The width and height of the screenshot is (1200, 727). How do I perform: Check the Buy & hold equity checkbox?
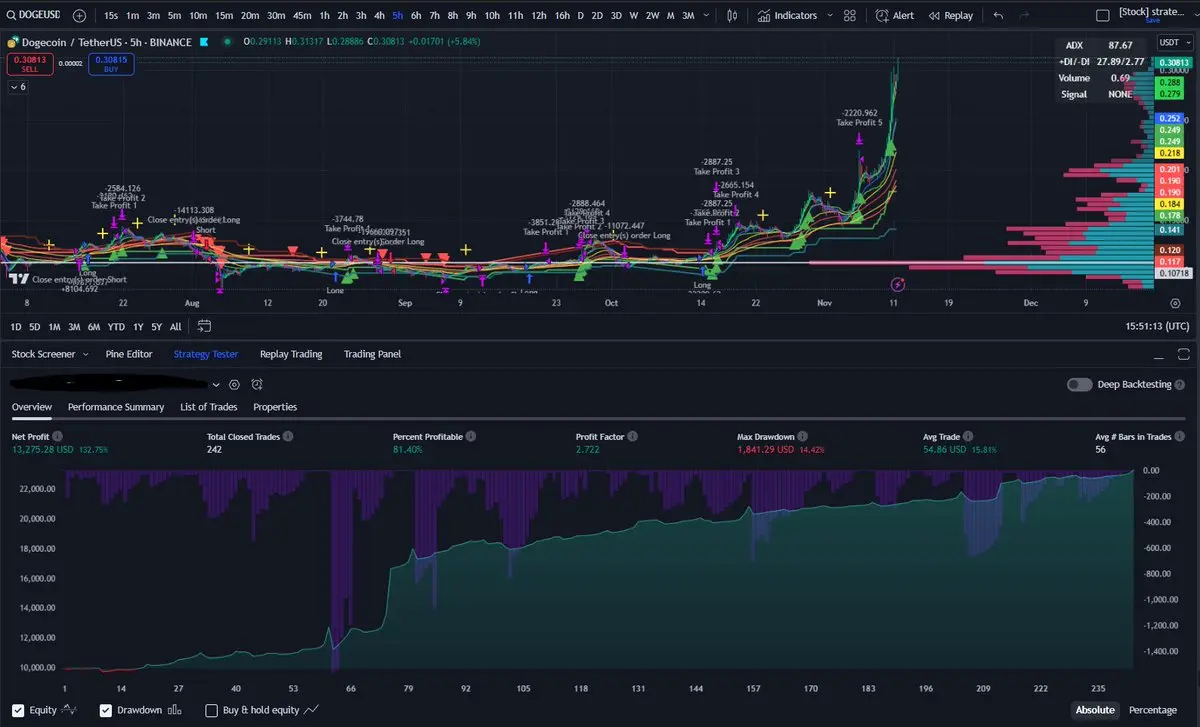coord(211,710)
